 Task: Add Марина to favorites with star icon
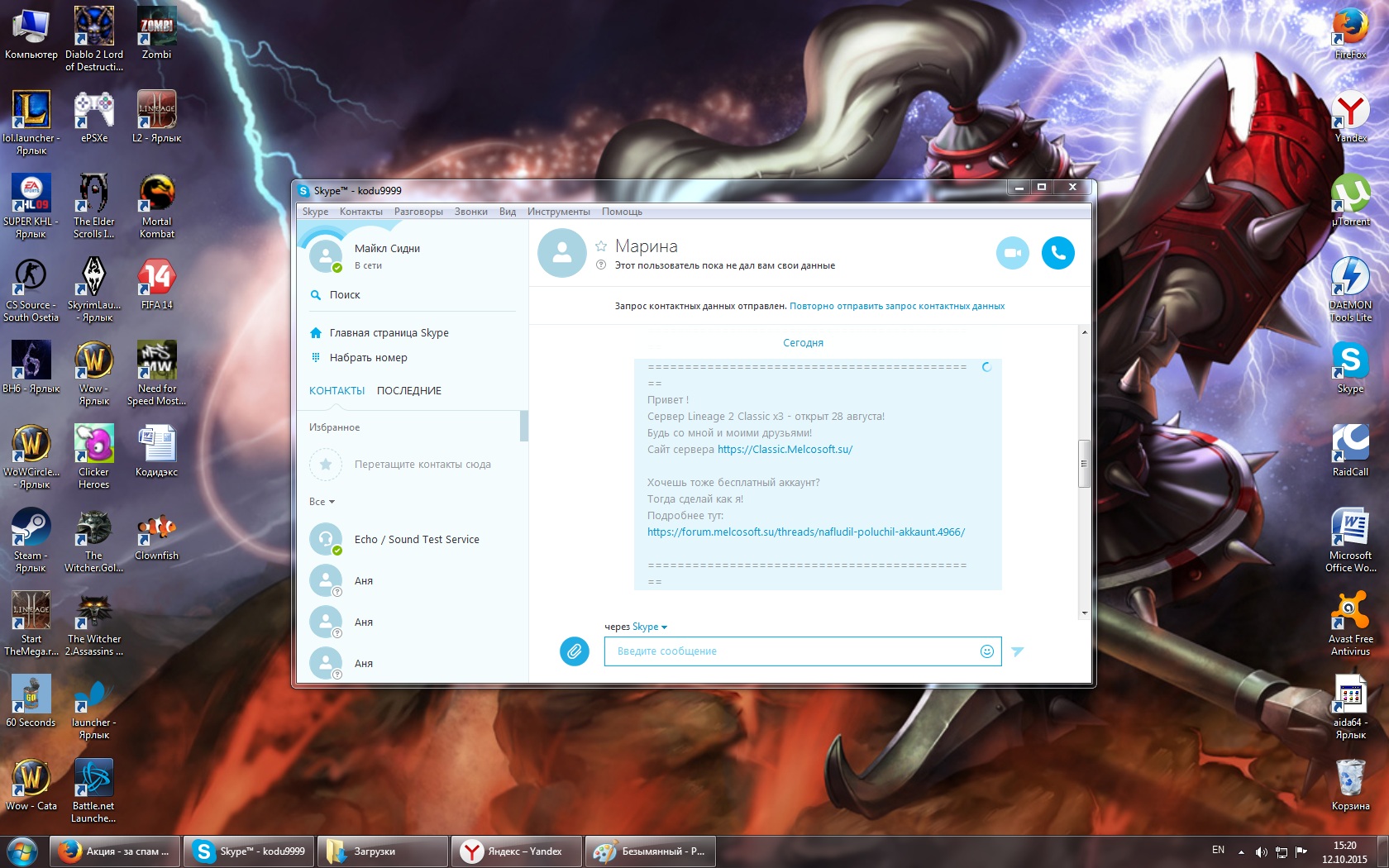pyautogui.click(x=601, y=246)
